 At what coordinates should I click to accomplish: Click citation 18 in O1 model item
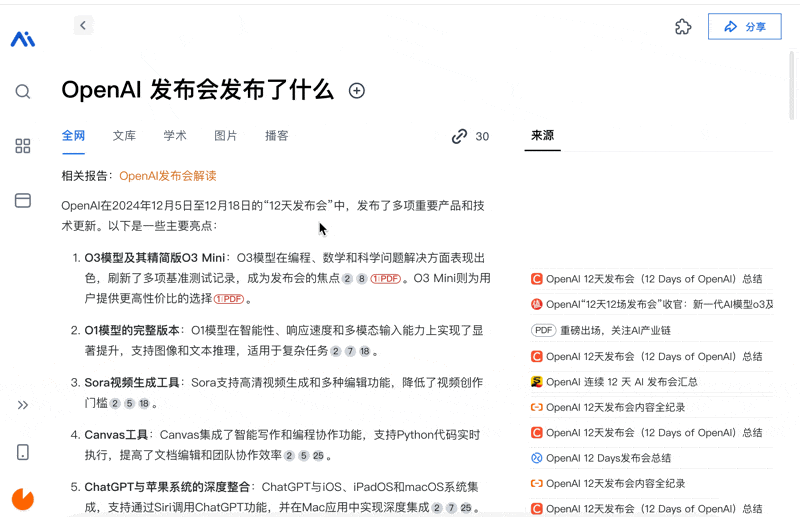[x=365, y=351]
